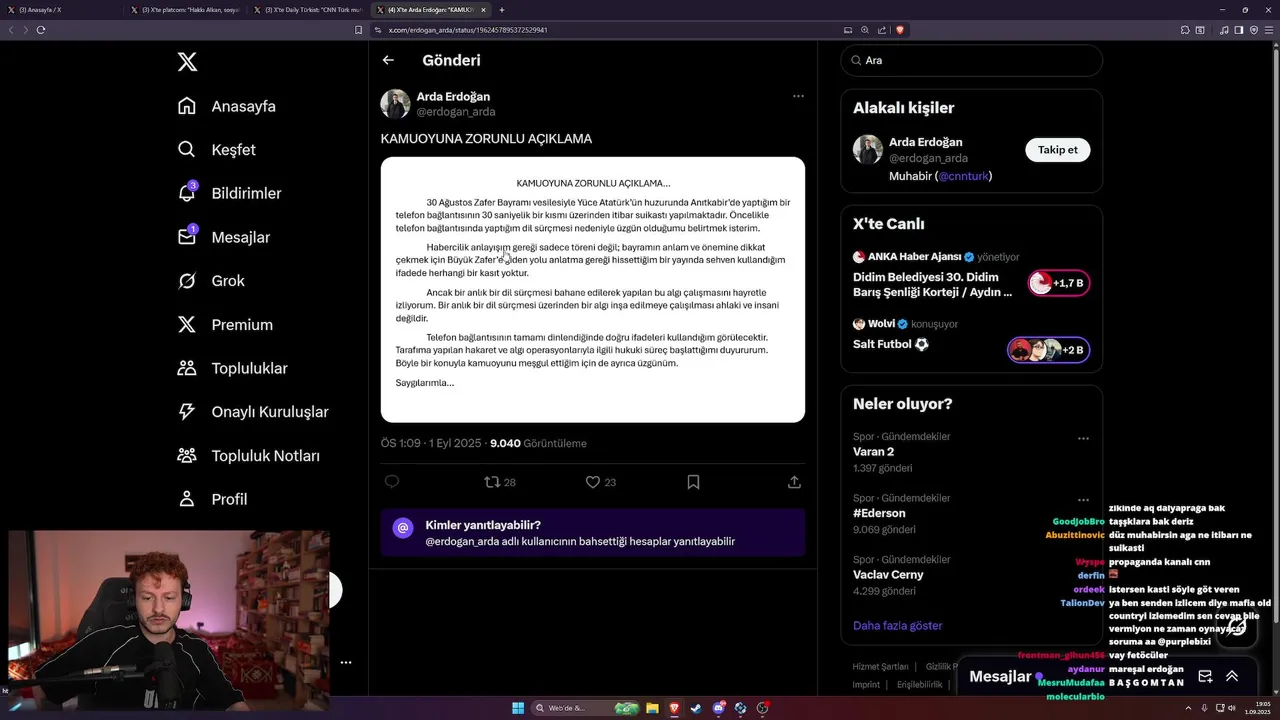This screenshot has height=720, width=1280.
Task: Expand the Mesajlar drawer with arrows
Action: pos(1232,676)
